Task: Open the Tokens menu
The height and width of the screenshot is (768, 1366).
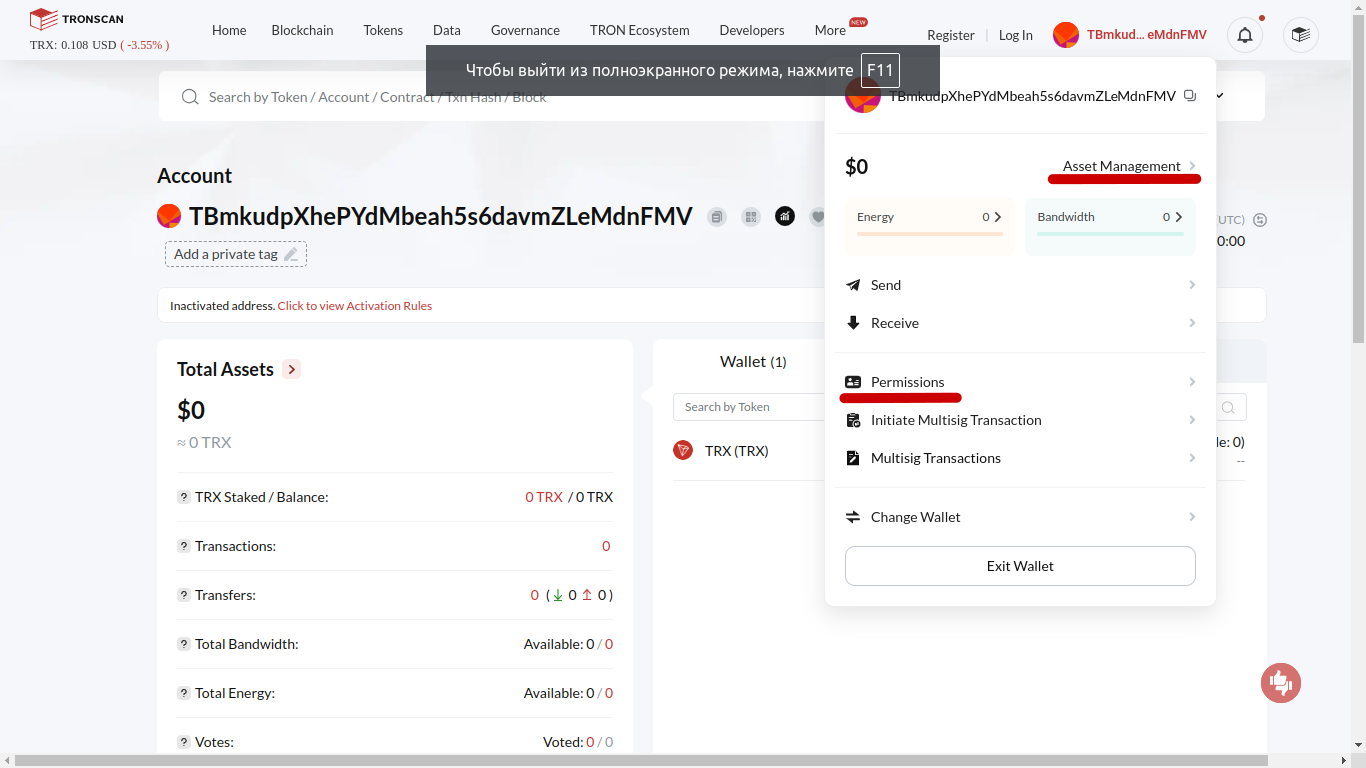Action: click(x=383, y=30)
